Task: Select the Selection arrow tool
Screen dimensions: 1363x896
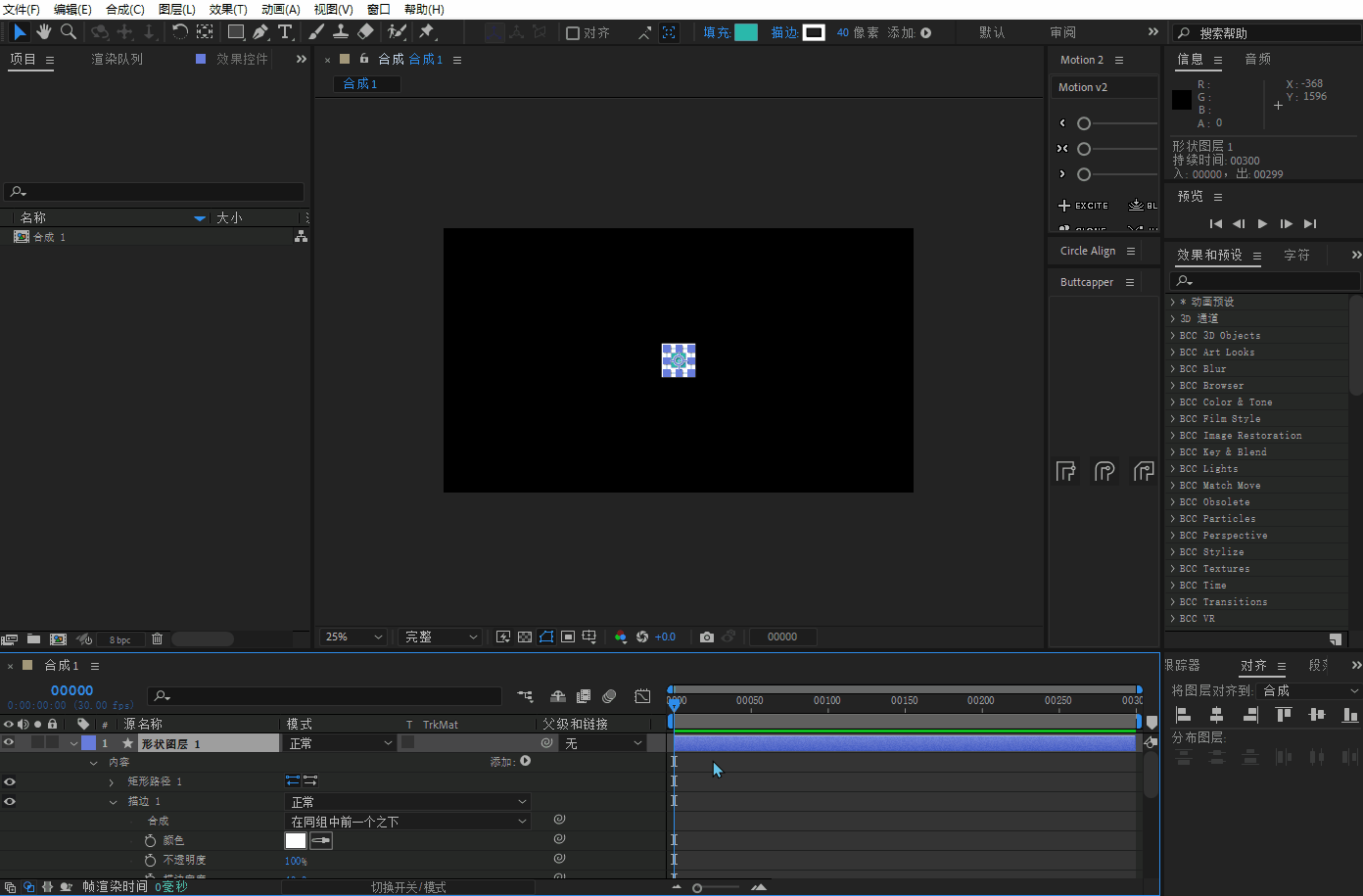Action: (20, 32)
